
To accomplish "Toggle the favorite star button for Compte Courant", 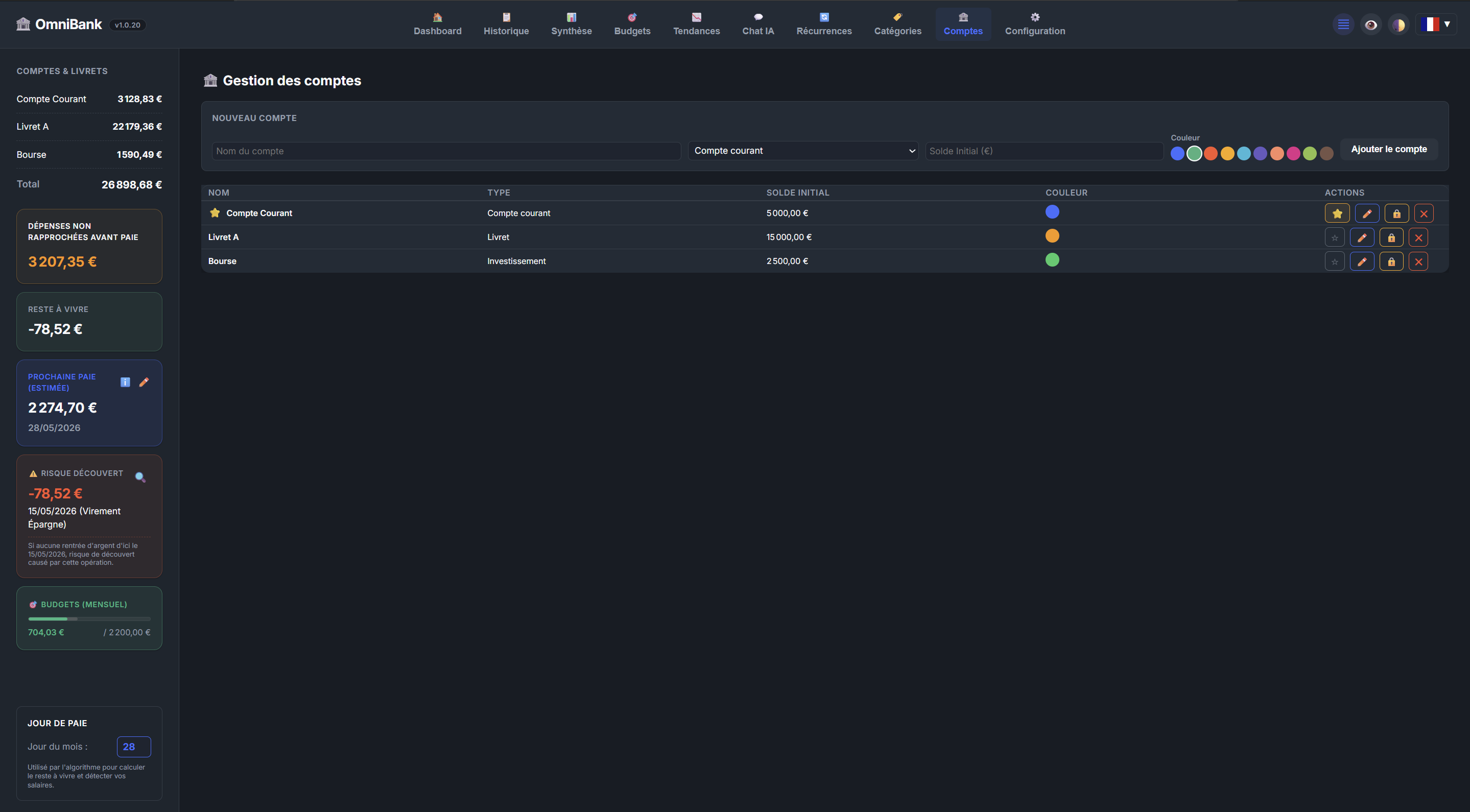I will coord(1337,213).
